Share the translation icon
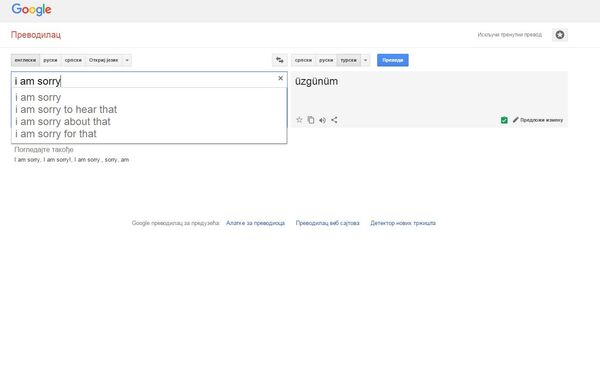The height and width of the screenshot is (374, 600). pyautogui.click(x=334, y=120)
